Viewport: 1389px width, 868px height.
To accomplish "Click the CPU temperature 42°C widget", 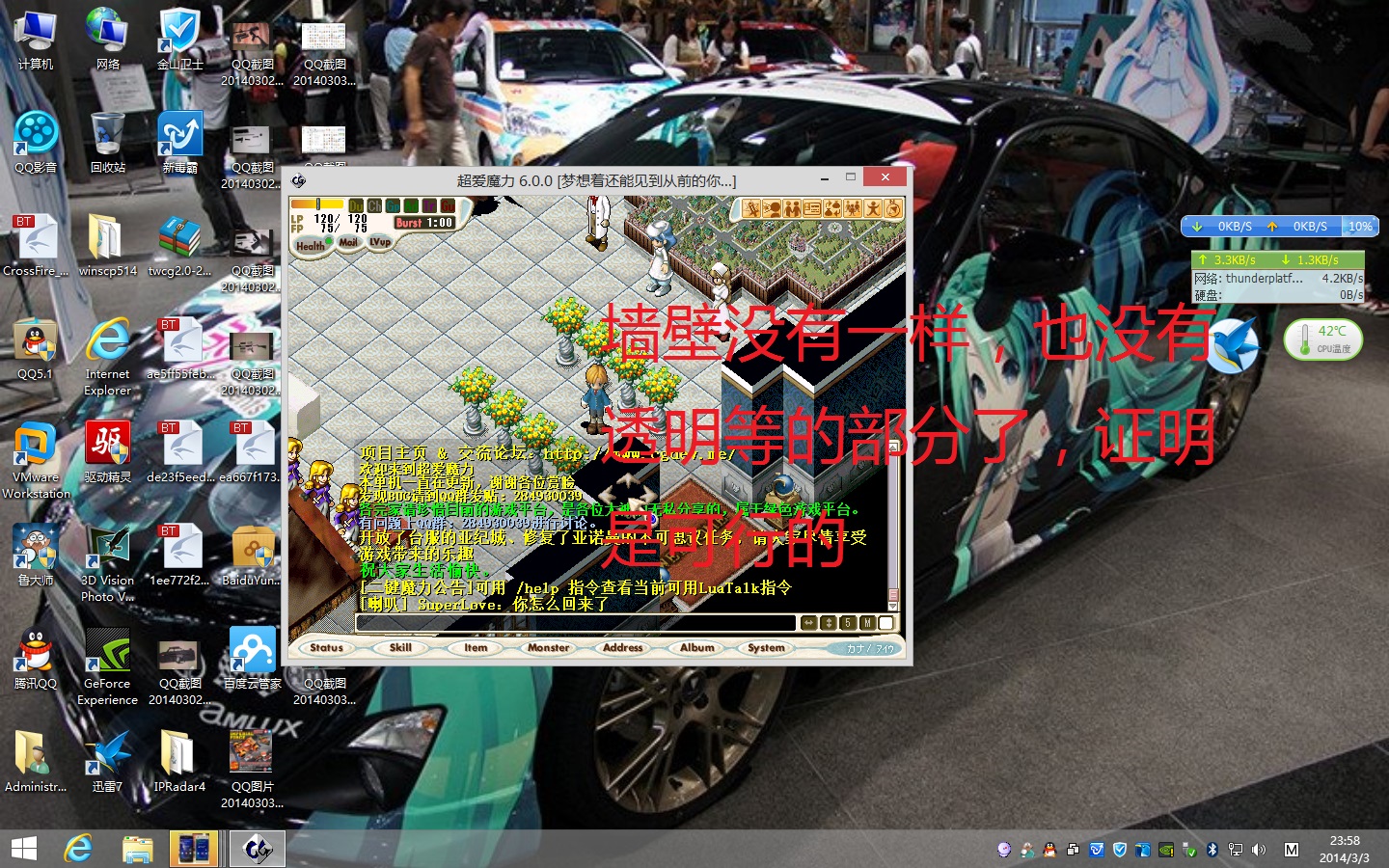I will pos(1322,339).
